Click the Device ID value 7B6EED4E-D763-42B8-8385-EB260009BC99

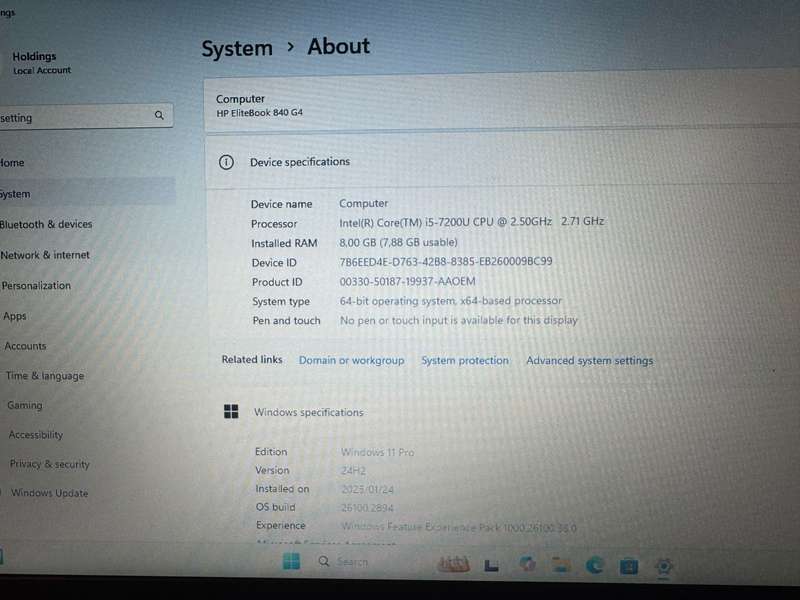pyautogui.click(x=446, y=261)
